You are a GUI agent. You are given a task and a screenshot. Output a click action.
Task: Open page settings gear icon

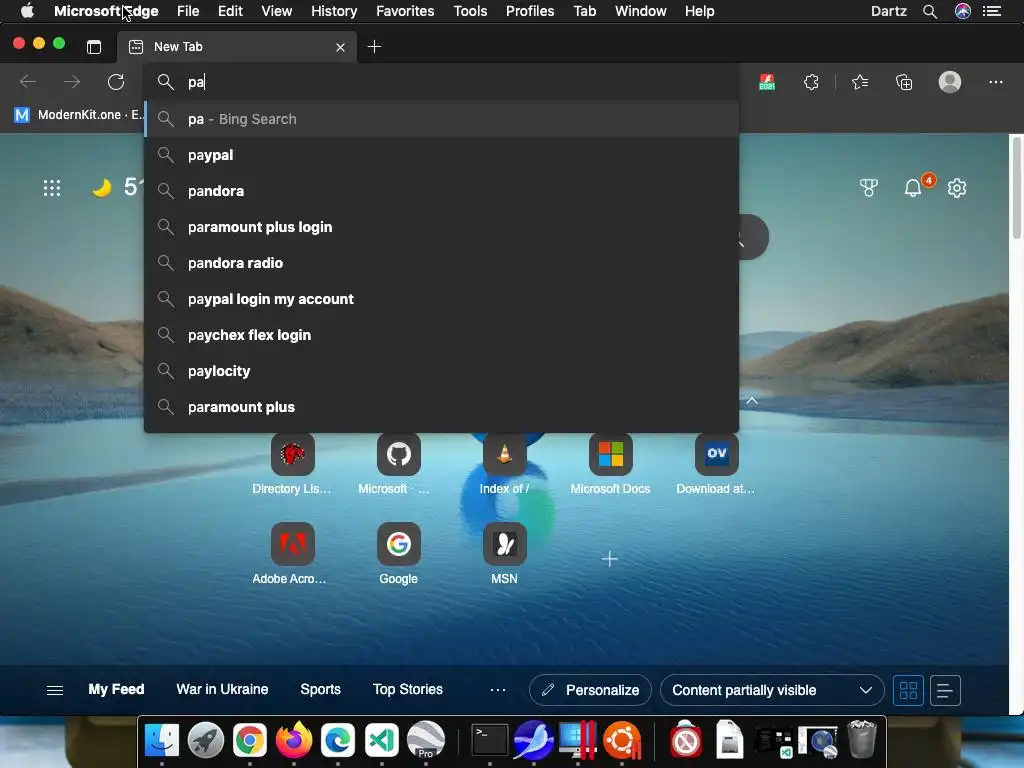coord(957,188)
